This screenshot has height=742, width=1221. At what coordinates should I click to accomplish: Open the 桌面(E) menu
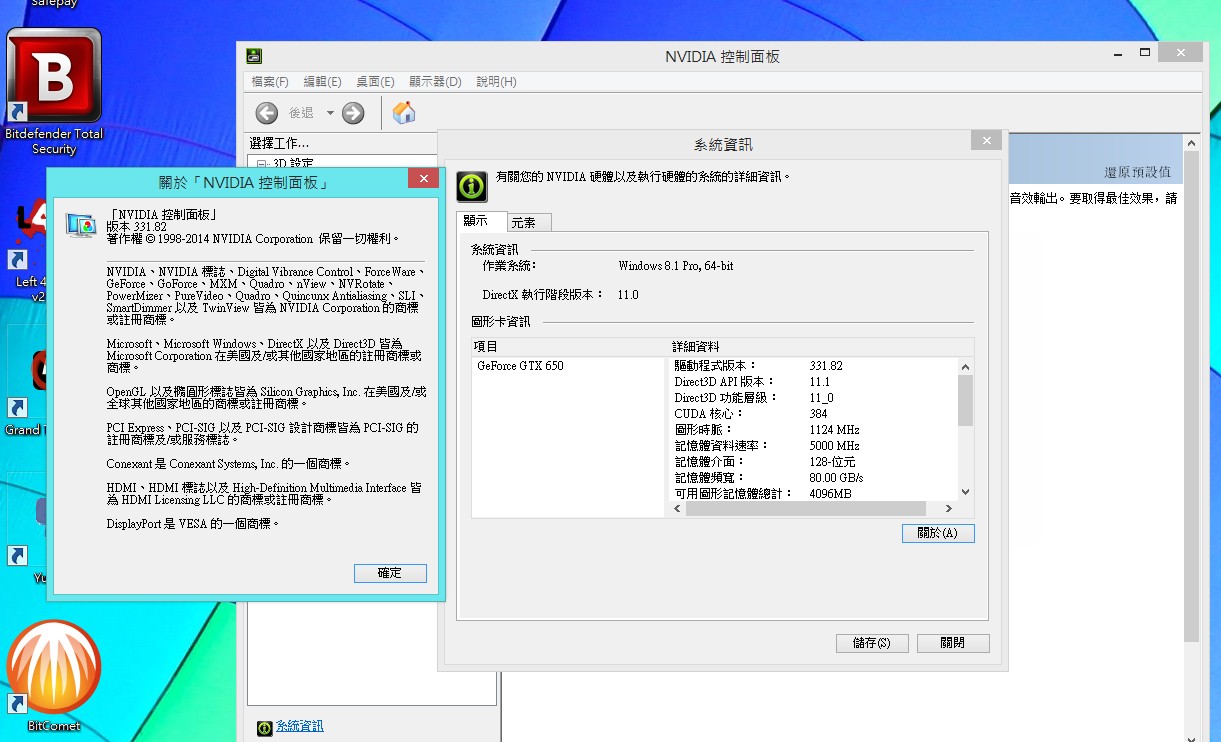tap(375, 82)
